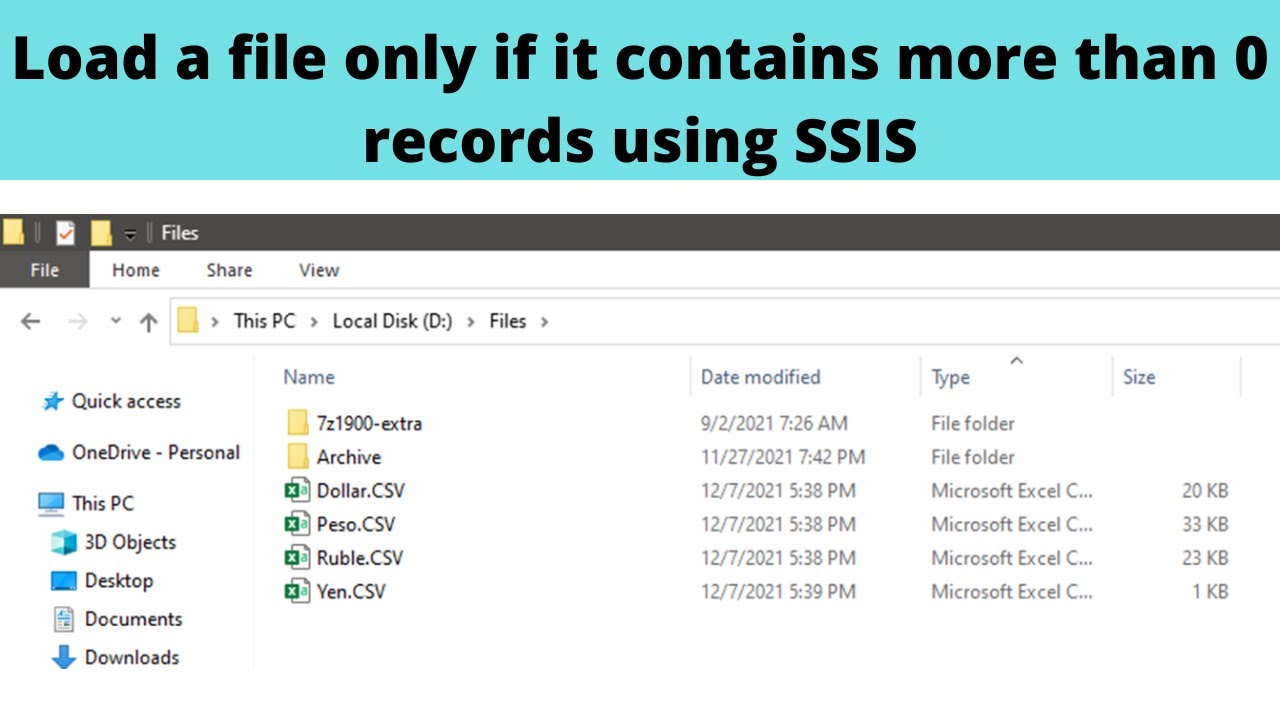
Task: Select the Yen.CSV Excel file icon
Action: (x=297, y=591)
